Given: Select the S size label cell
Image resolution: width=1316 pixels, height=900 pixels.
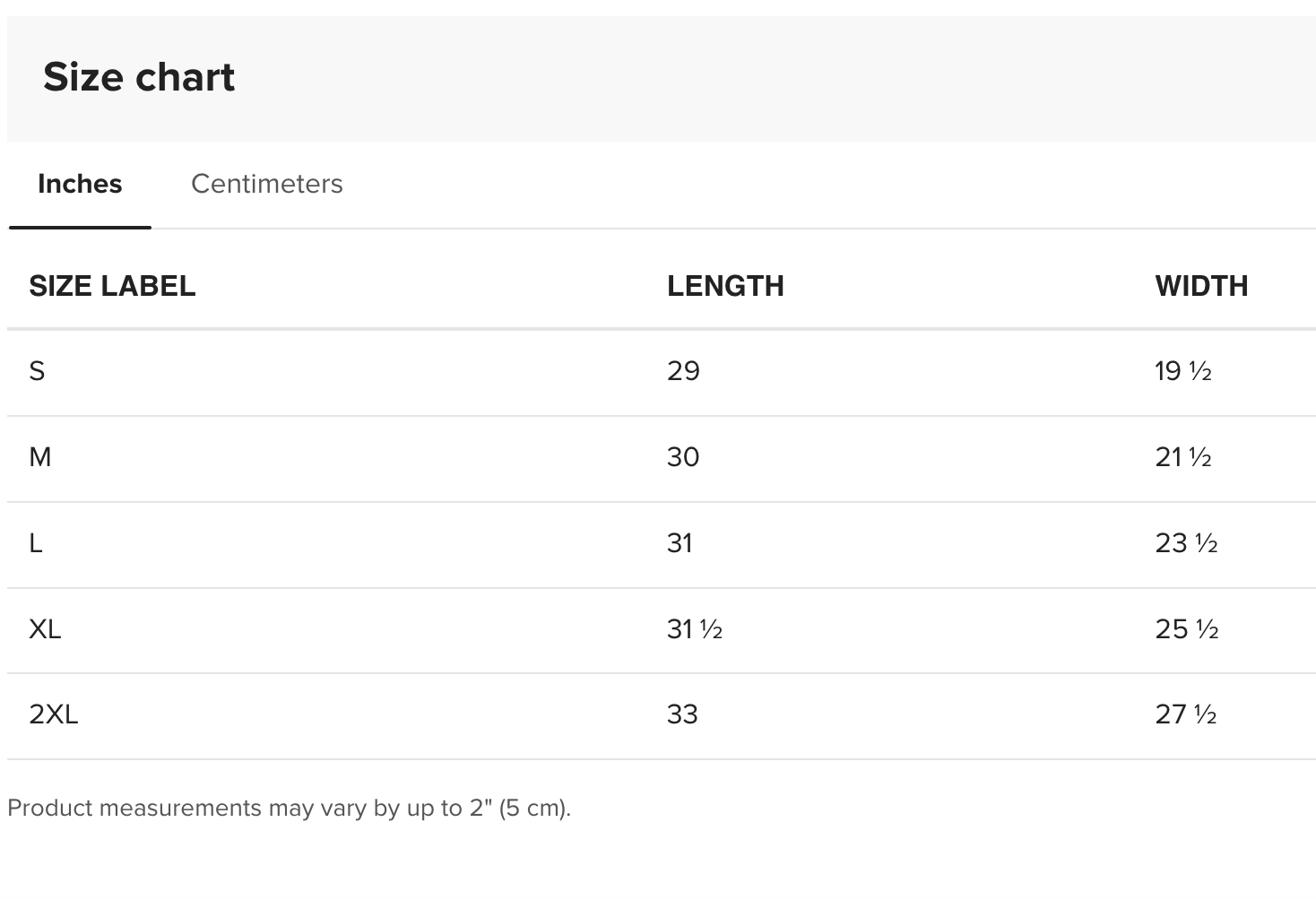Looking at the screenshot, I should tap(37, 371).
